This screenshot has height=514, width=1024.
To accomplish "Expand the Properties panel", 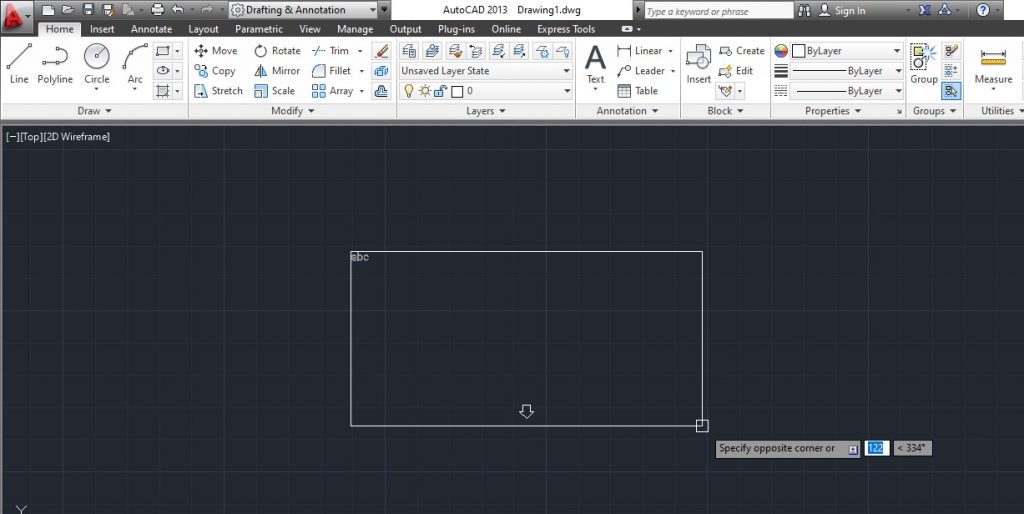I will (x=833, y=111).
